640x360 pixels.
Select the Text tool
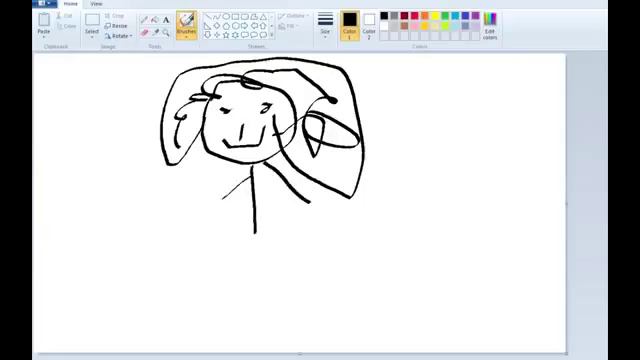pyautogui.click(x=166, y=20)
